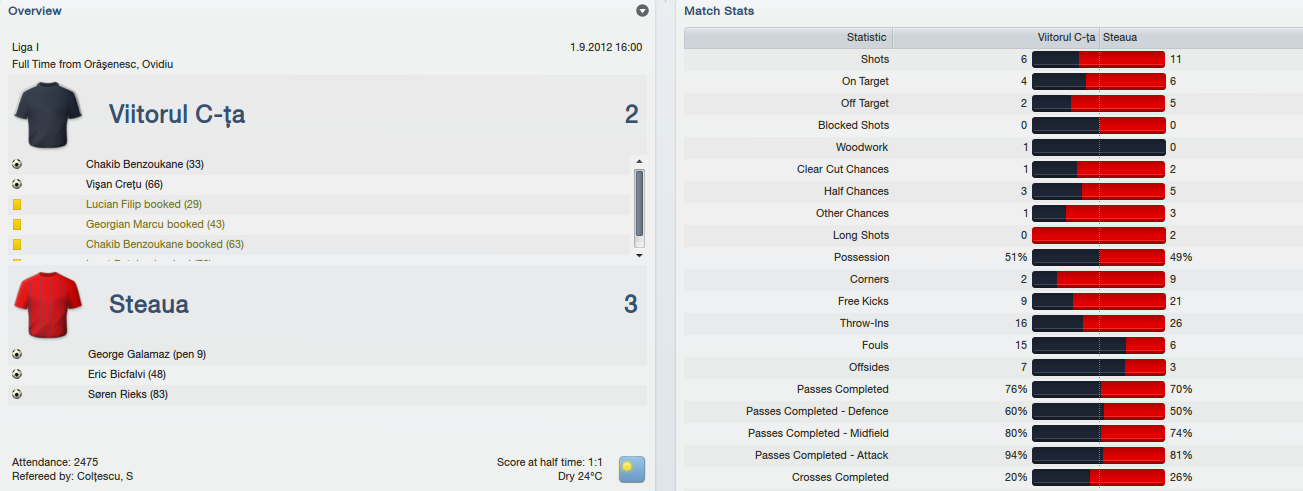Open Vișan Crețu (66) scorer entry
This screenshot has height=491, width=1303.
124,184
